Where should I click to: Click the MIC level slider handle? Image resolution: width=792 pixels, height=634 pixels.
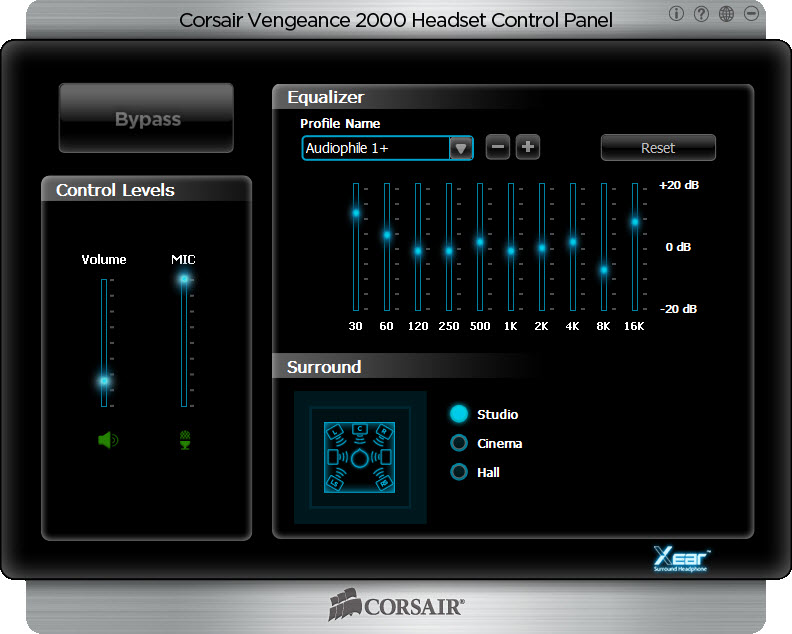(184, 278)
